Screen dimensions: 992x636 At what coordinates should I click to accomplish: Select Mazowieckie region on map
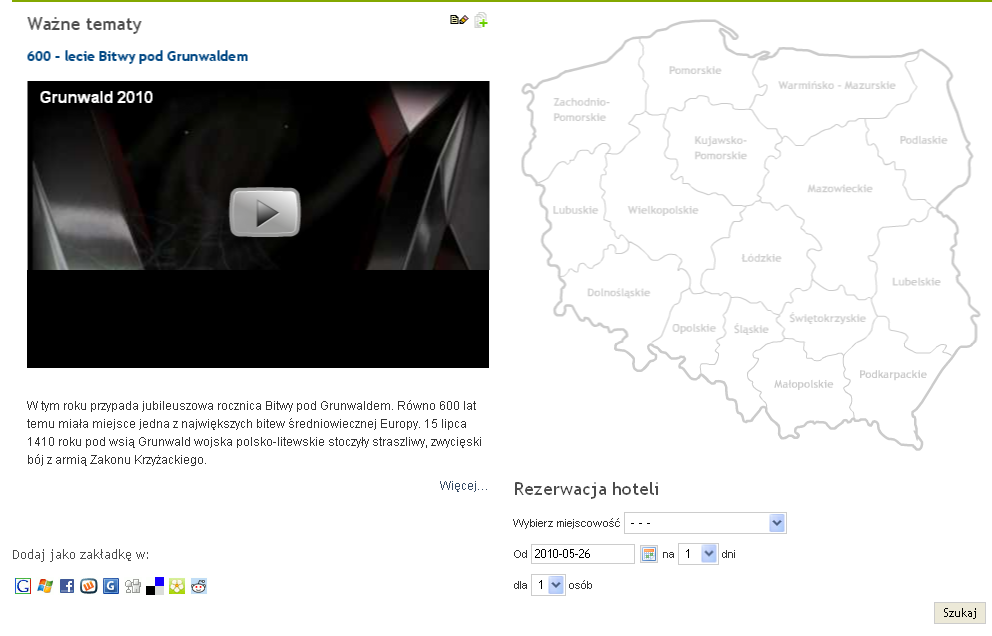pyautogui.click(x=840, y=189)
